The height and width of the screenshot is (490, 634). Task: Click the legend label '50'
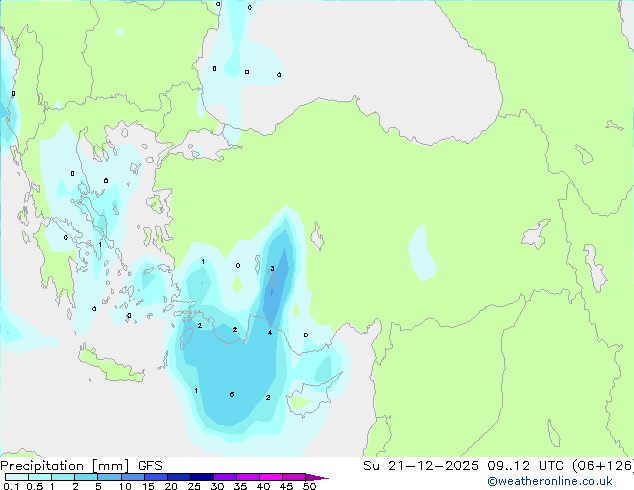(x=310, y=486)
